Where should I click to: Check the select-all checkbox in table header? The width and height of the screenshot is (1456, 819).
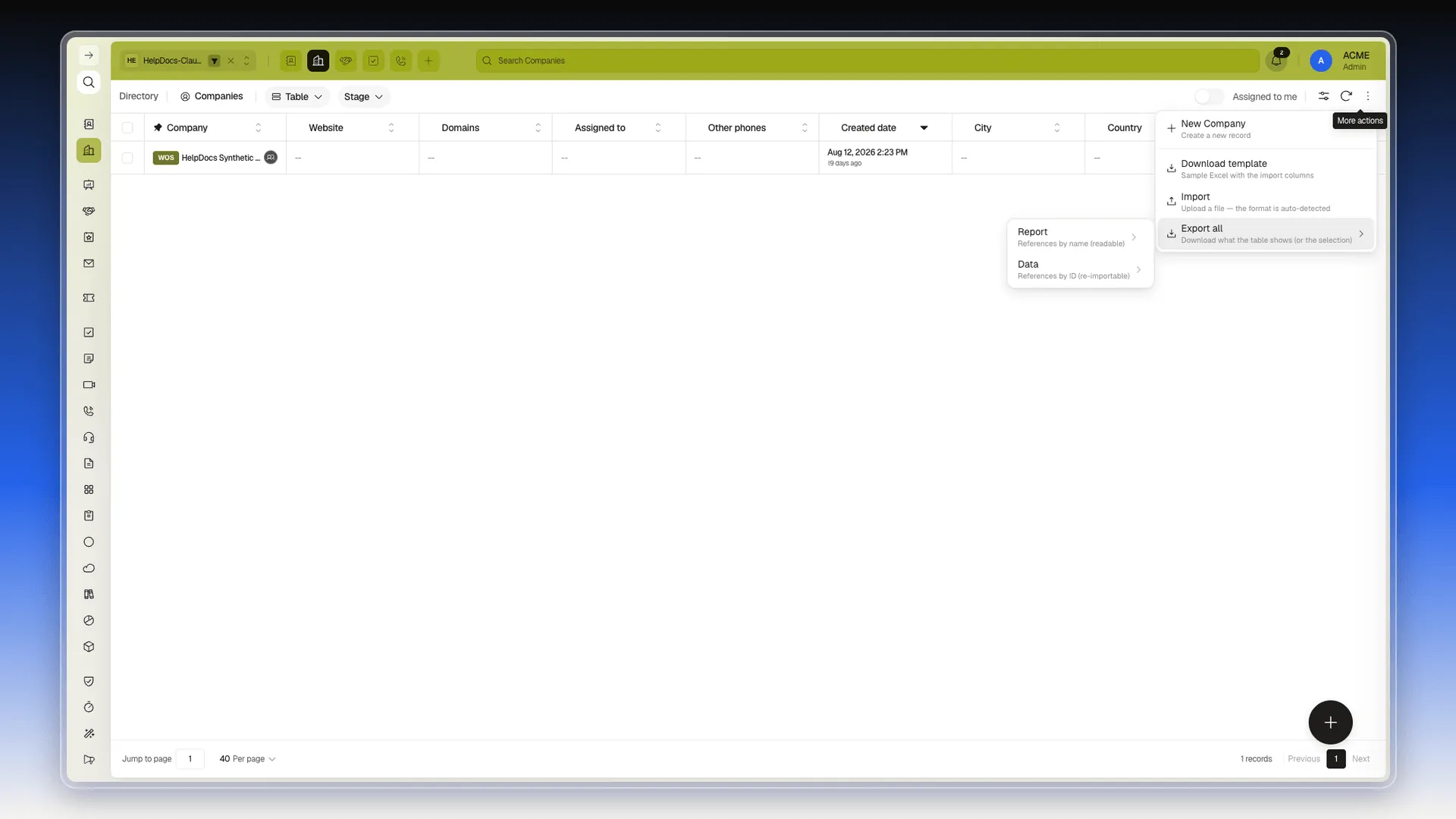click(127, 127)
